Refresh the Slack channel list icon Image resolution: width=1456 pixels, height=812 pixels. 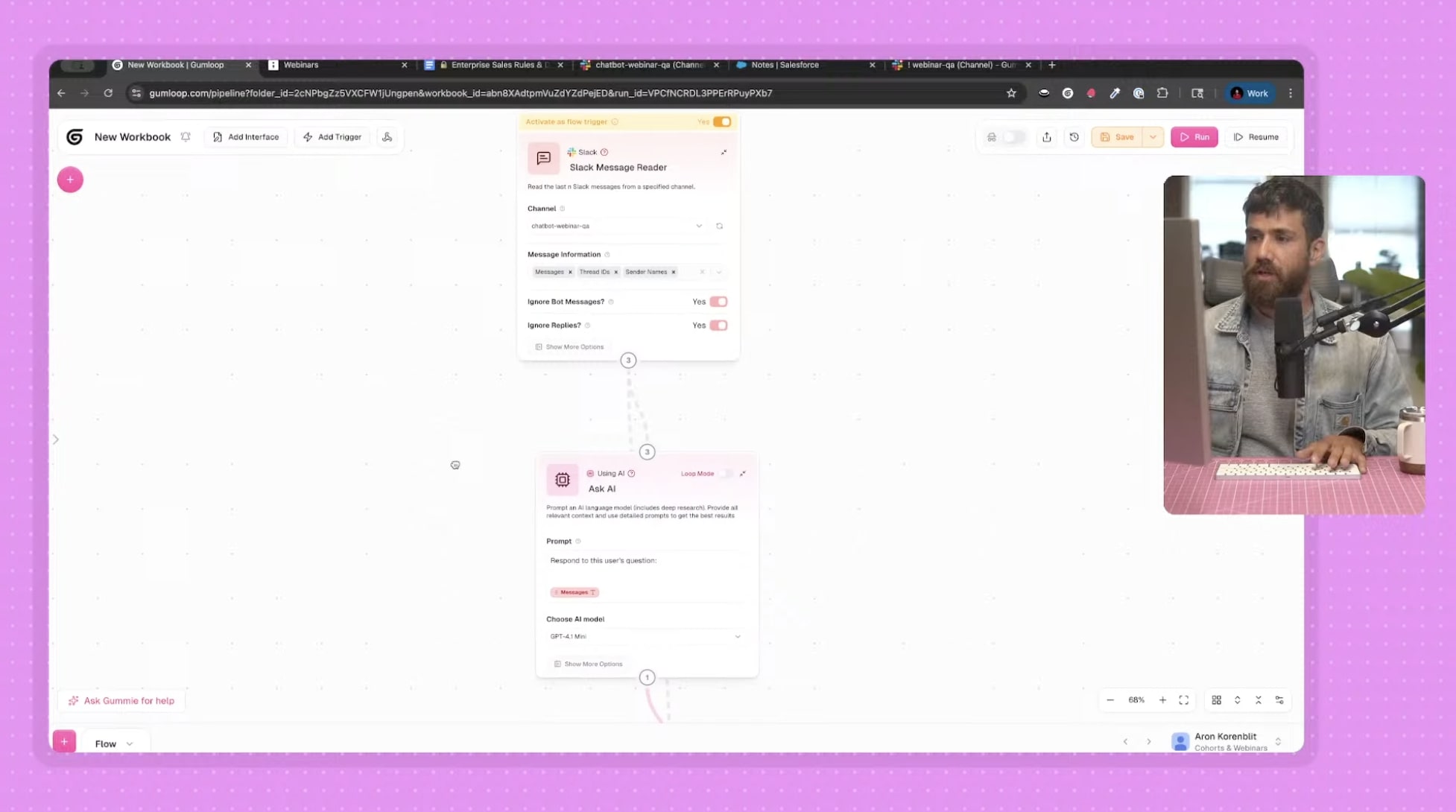tap(719, 226)
